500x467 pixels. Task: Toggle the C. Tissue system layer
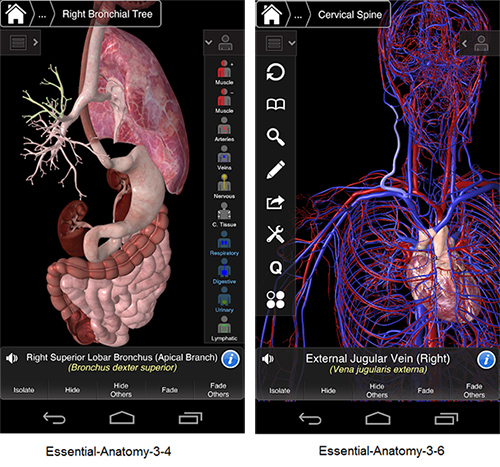(224, 215)
